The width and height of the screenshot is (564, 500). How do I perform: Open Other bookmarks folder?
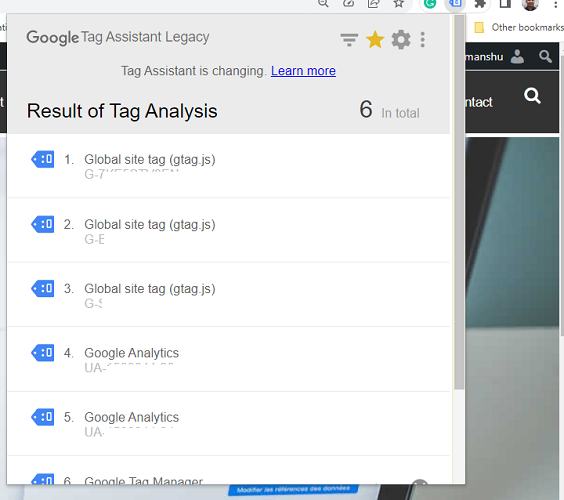coord(519,27)
